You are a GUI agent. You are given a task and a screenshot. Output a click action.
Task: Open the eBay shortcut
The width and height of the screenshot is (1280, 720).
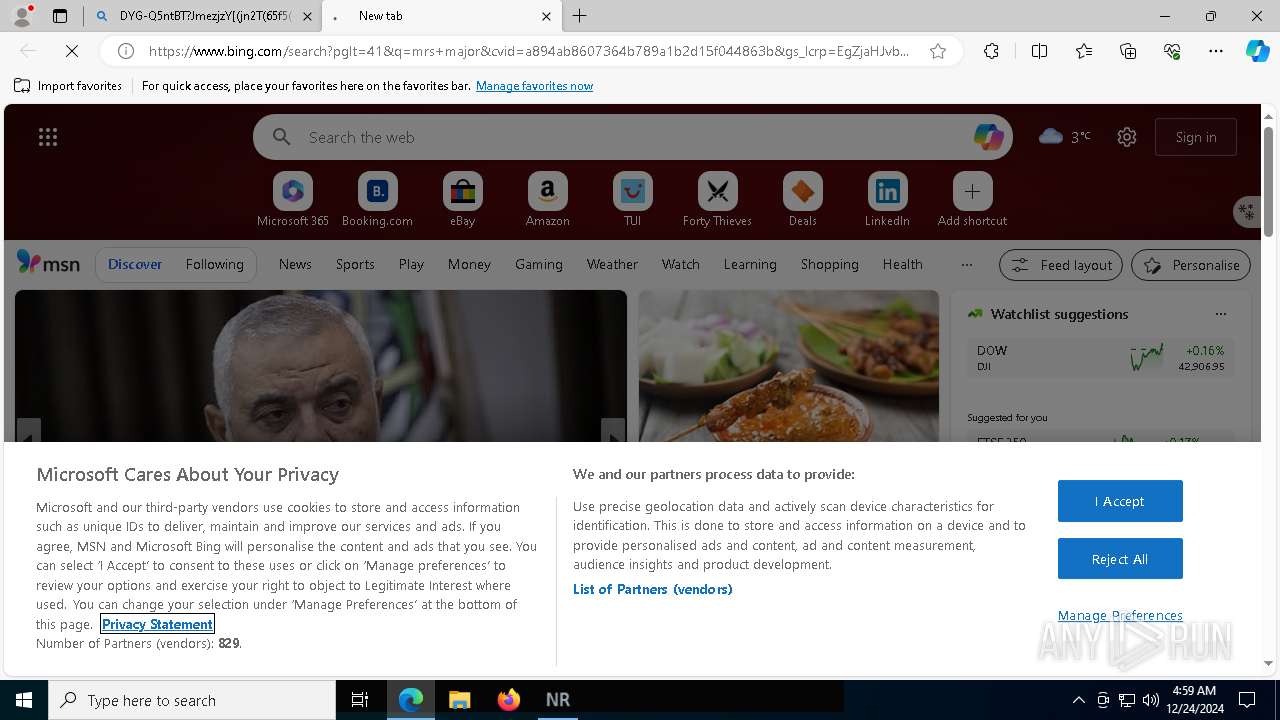pyautogui.click(x=462, y=199)
